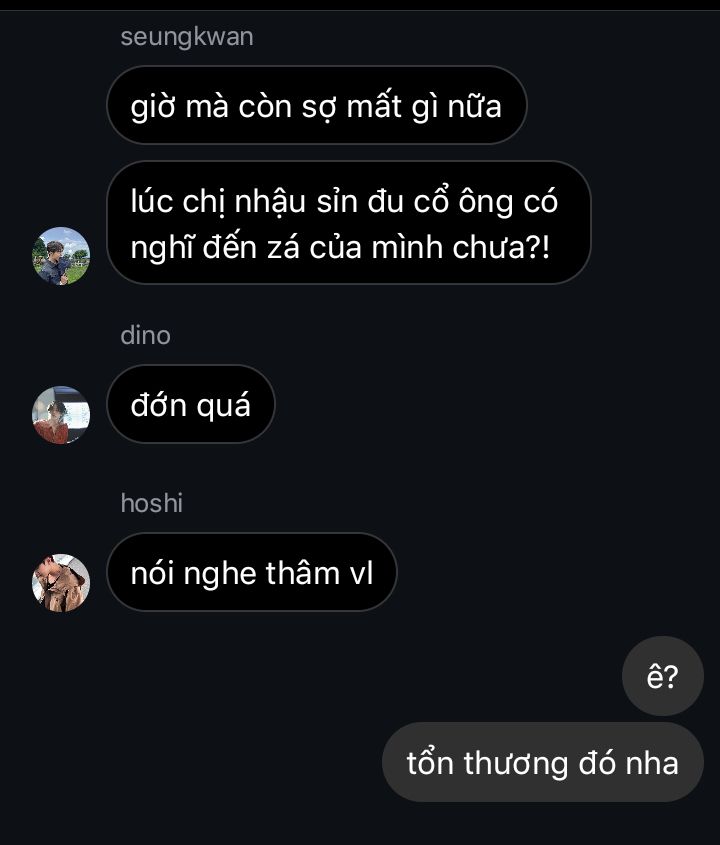
Task: Open seungkwan's profile avatar
Action: [61, 256]
